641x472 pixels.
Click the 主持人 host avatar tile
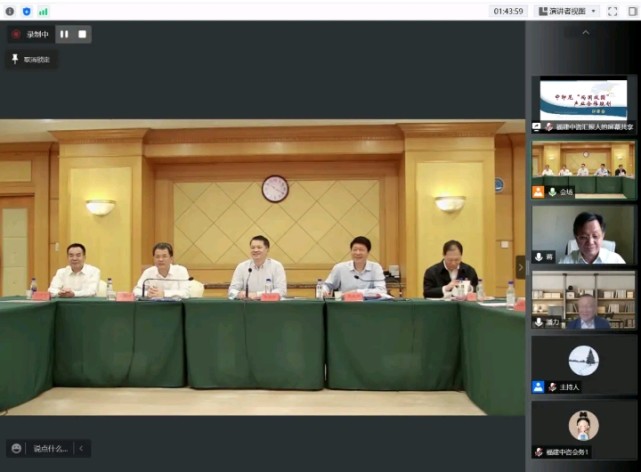[x=584, y=363]
